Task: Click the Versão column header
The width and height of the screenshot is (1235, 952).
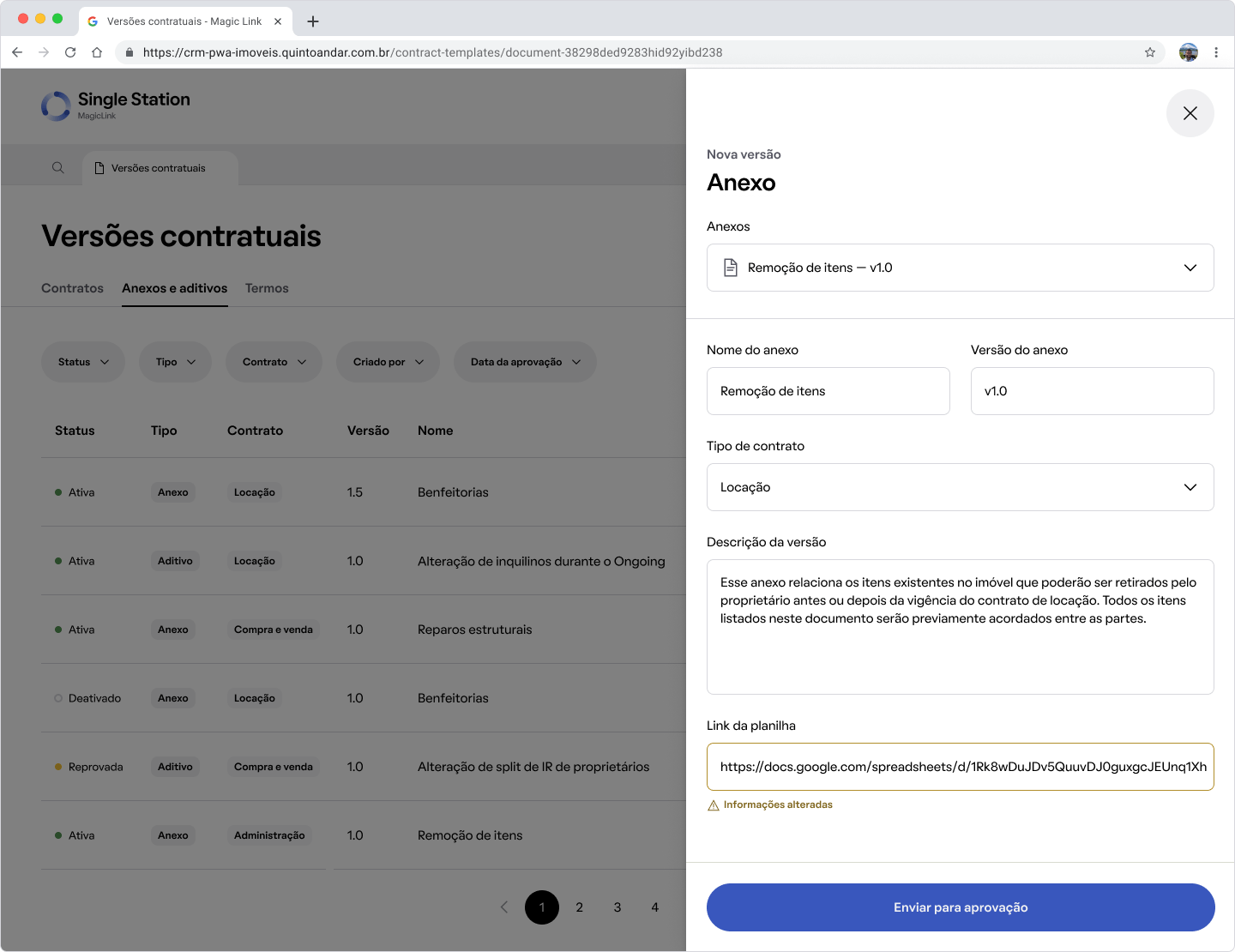Action: (368, 431)
